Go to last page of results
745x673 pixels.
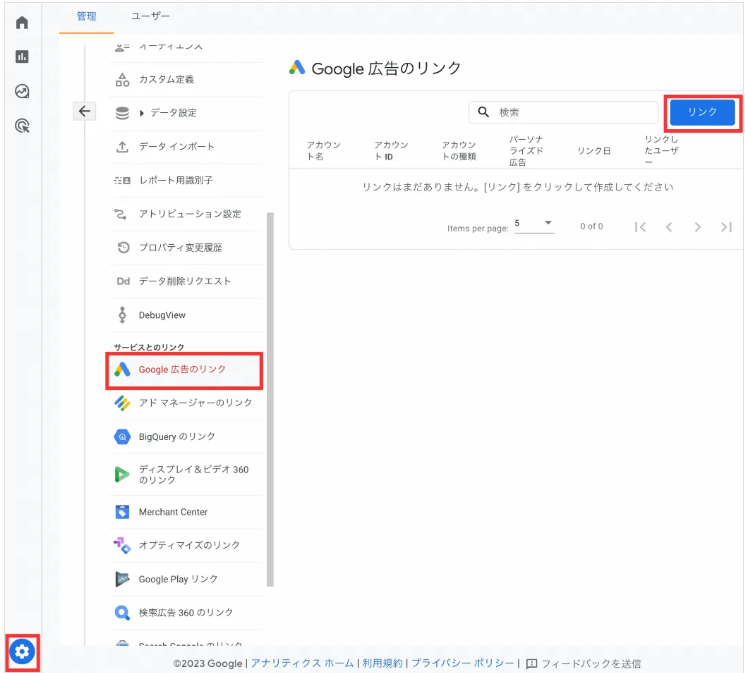[726, 227]
